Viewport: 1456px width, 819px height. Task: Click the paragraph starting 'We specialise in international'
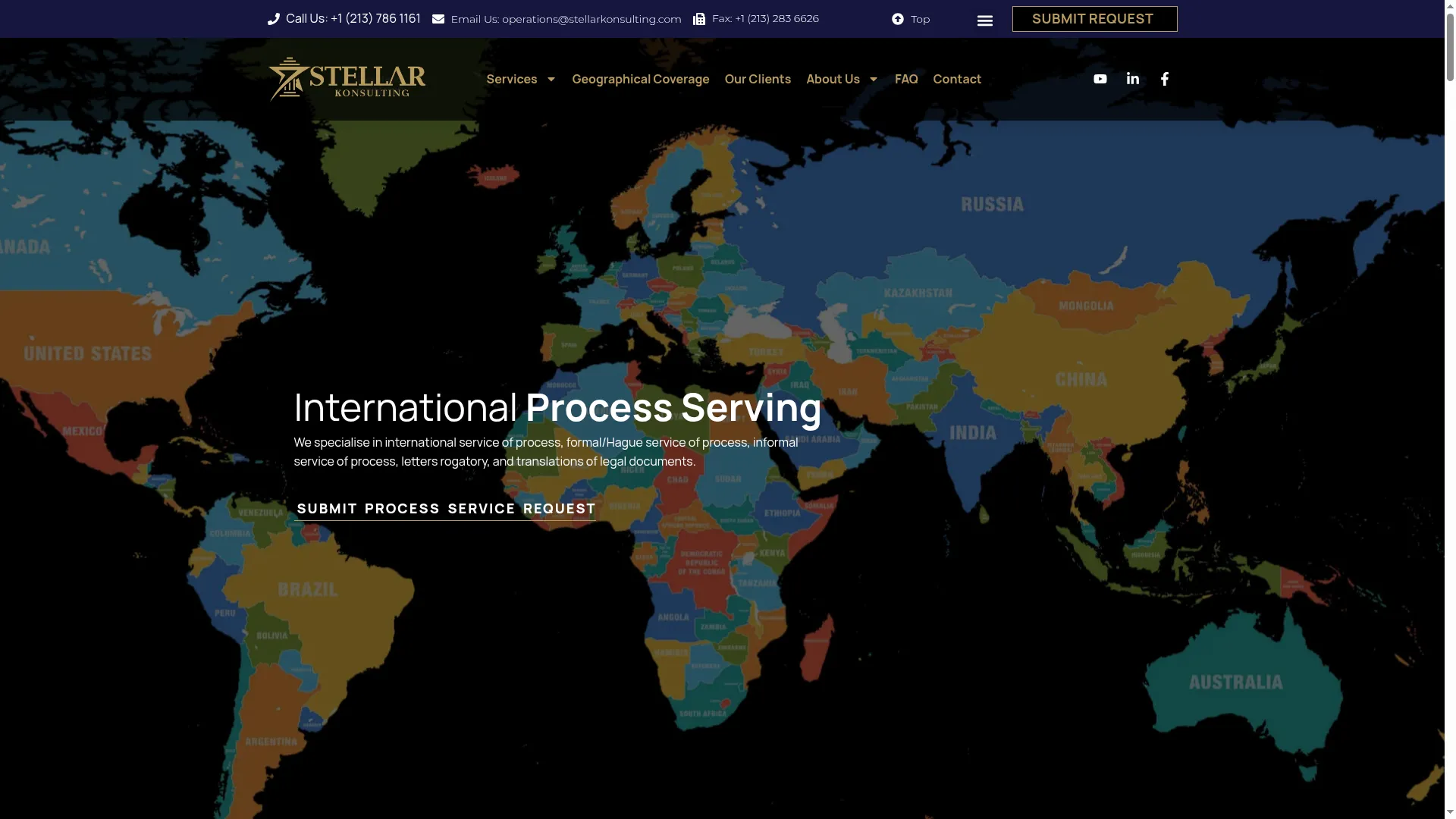point(546,452)
